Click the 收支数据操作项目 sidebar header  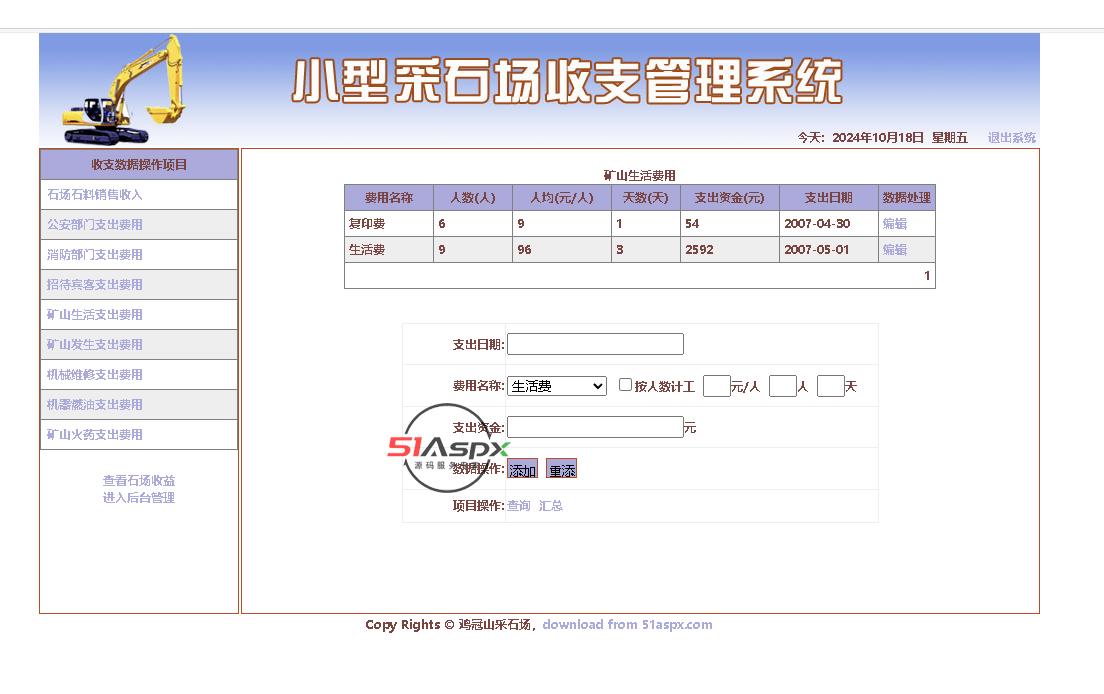click(139, 165)
